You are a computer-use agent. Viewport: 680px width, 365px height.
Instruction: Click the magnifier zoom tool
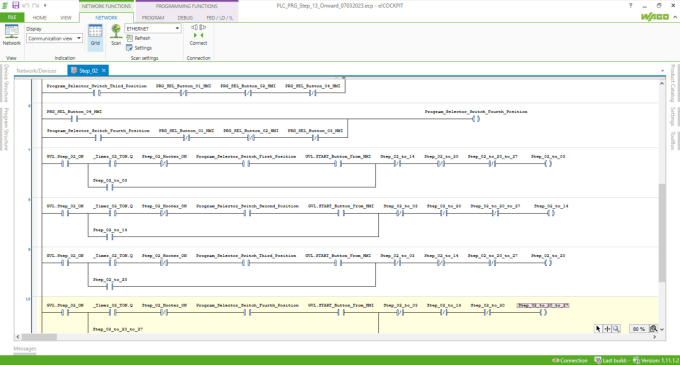616,329
